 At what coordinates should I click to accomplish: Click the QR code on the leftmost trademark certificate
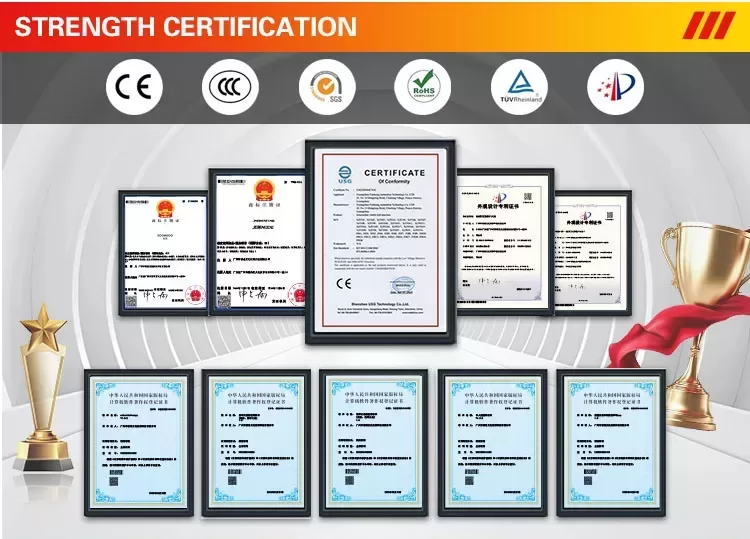click(x=131, y=301)
